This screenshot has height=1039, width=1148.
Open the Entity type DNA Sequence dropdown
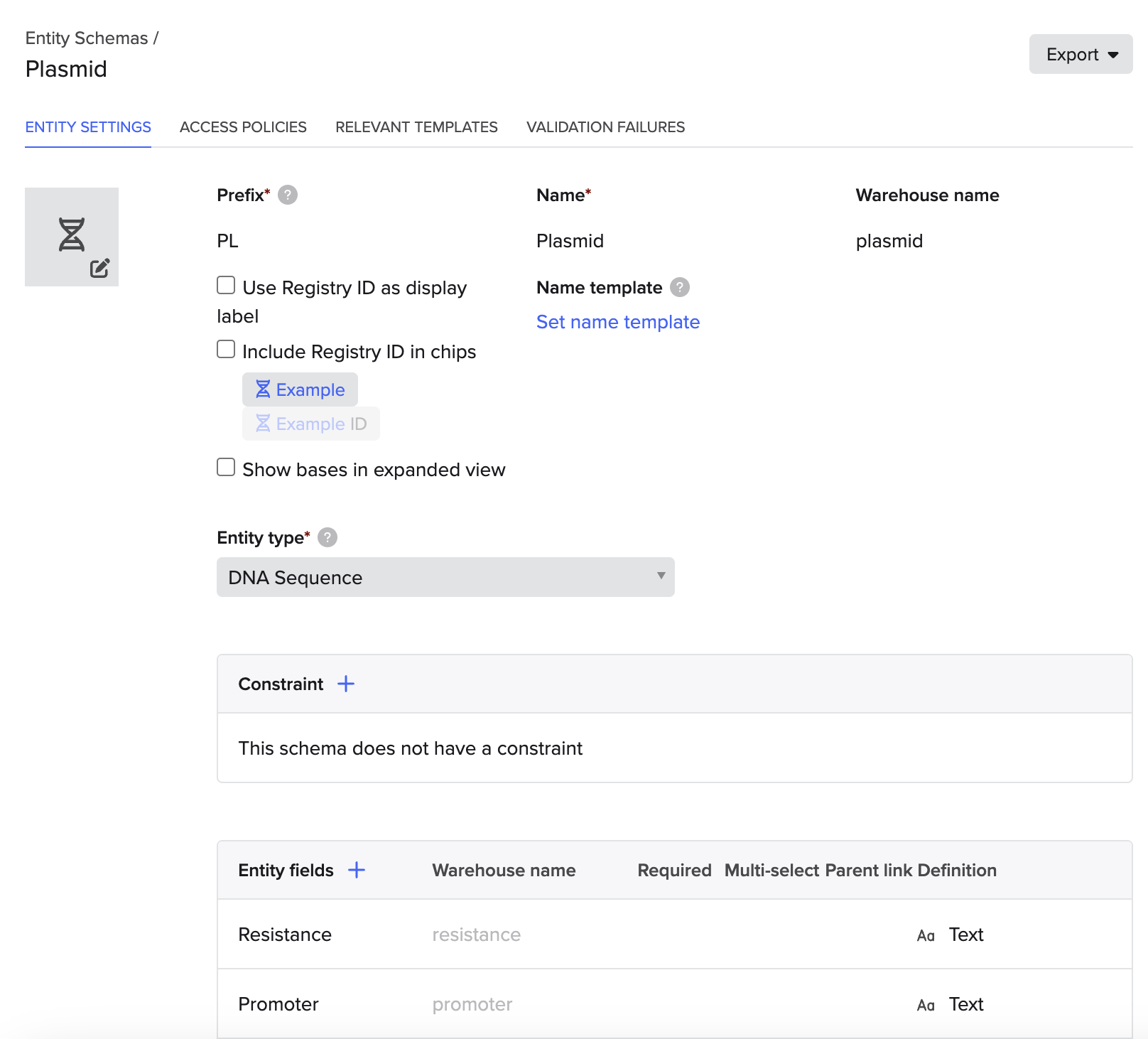[x=445, y=577]
